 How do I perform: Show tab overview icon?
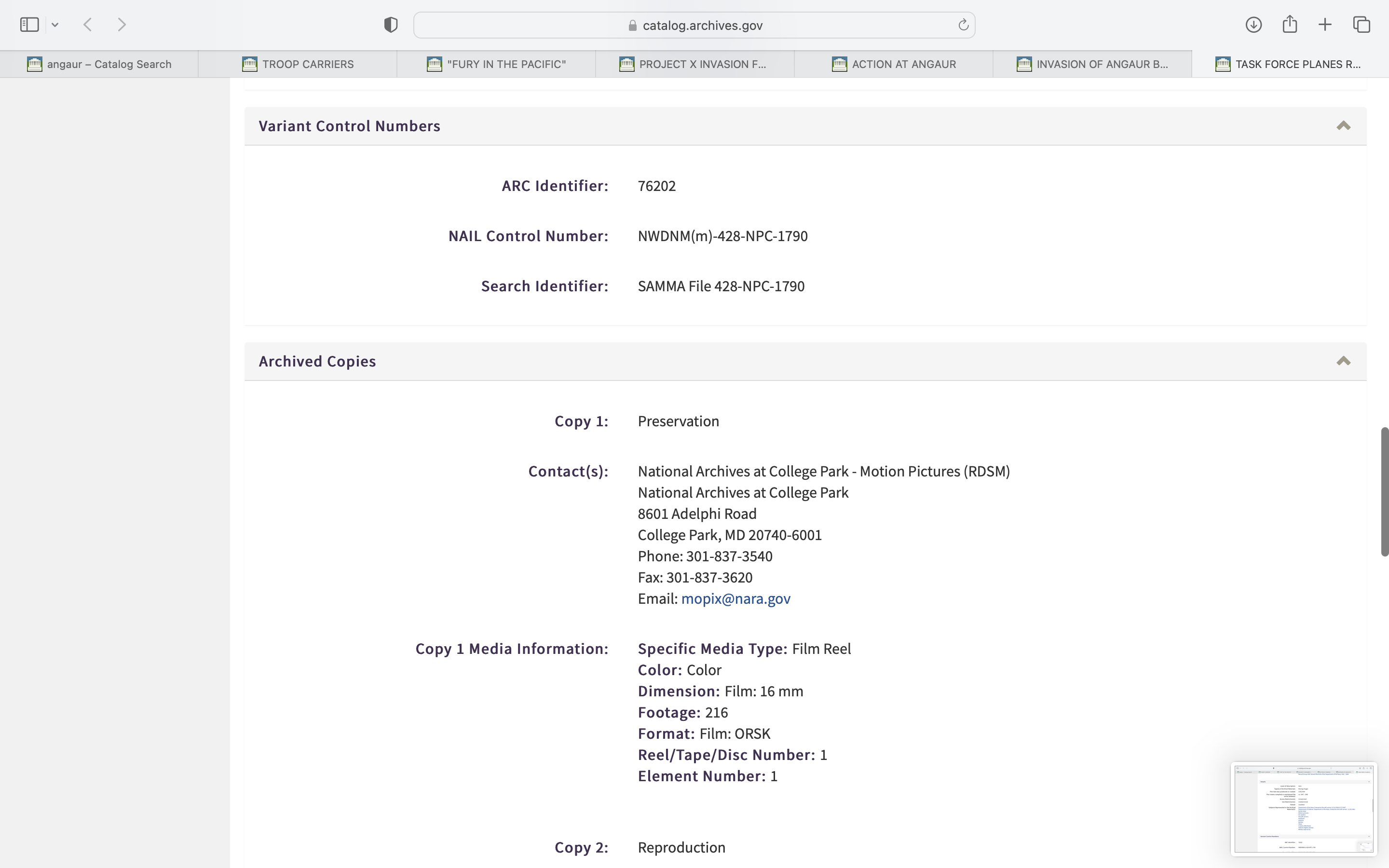[x=1362, y=25]
